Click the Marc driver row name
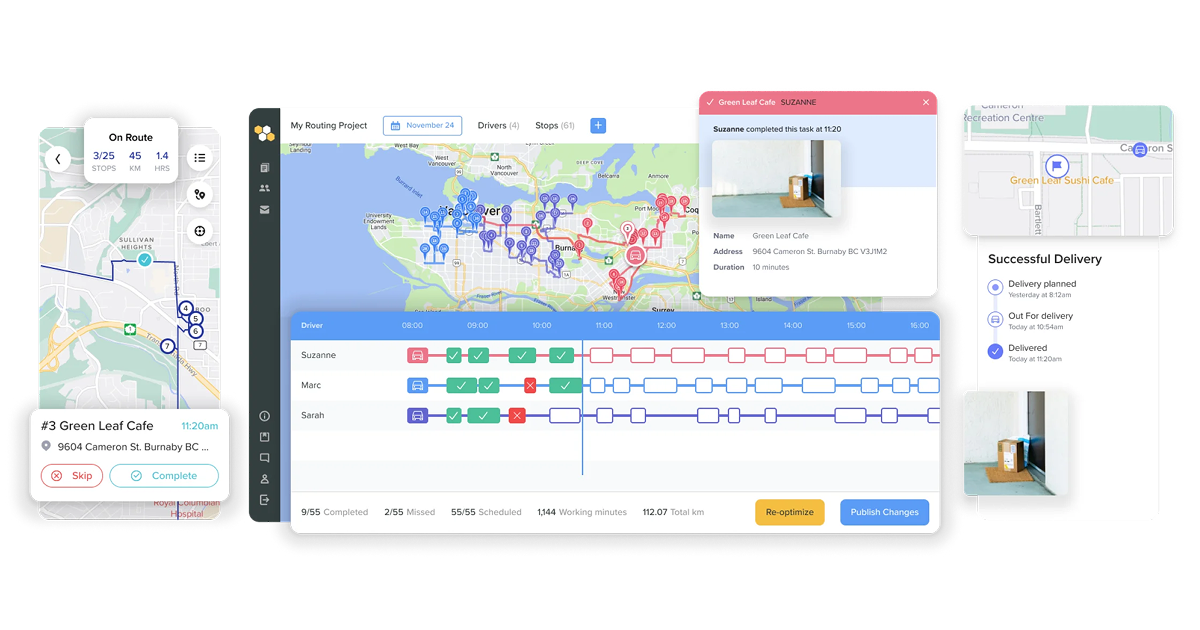The height and width of the screenshot is (630, 1200). (311, 385)
